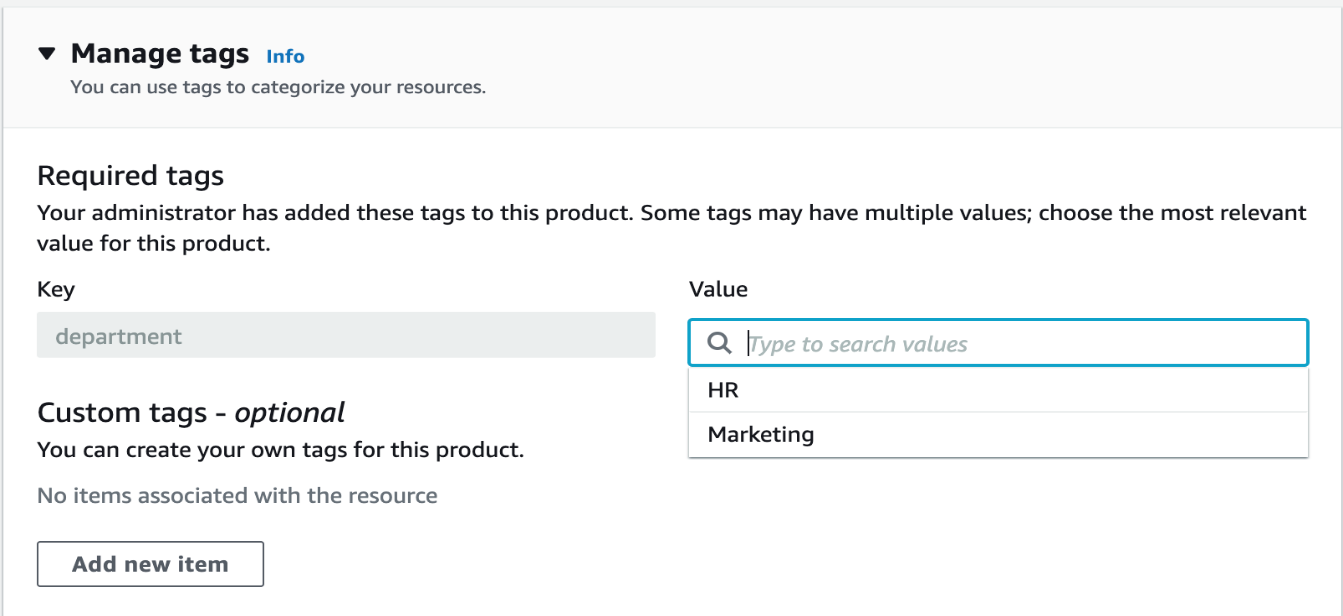Click 'You can create your own tags' text

280,450
